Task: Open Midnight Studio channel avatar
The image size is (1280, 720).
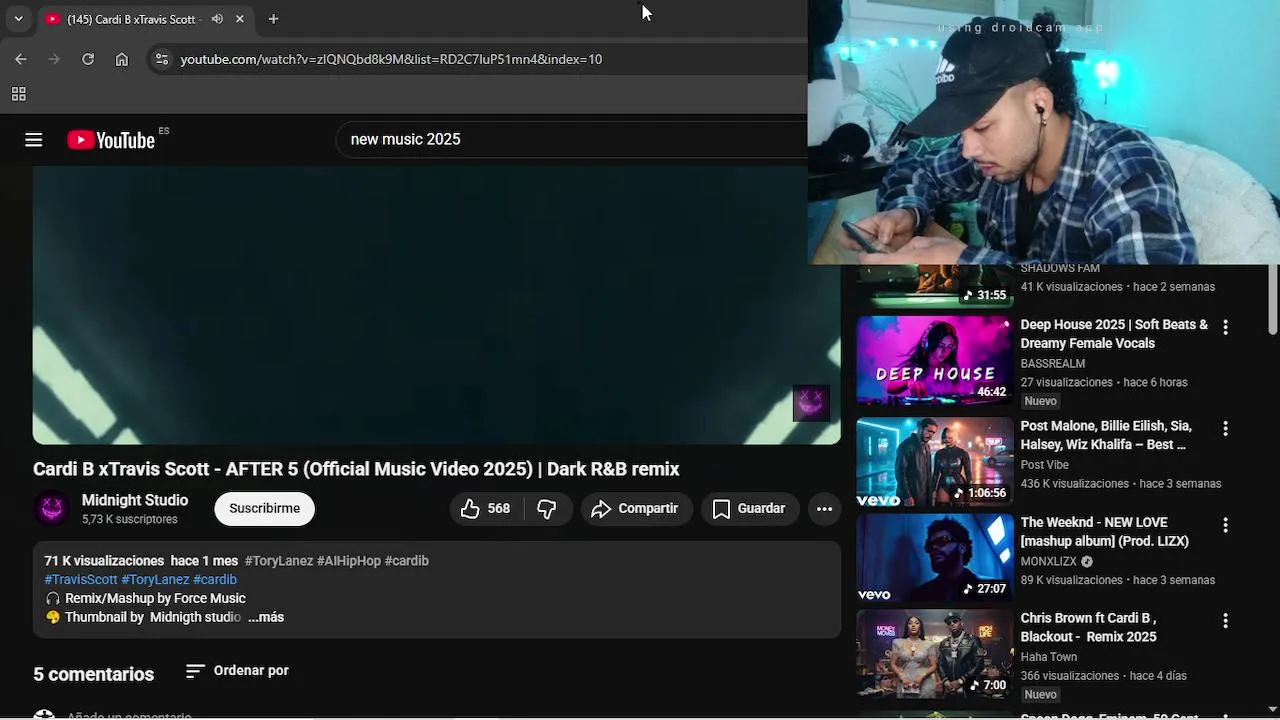Action: (52, 509)
